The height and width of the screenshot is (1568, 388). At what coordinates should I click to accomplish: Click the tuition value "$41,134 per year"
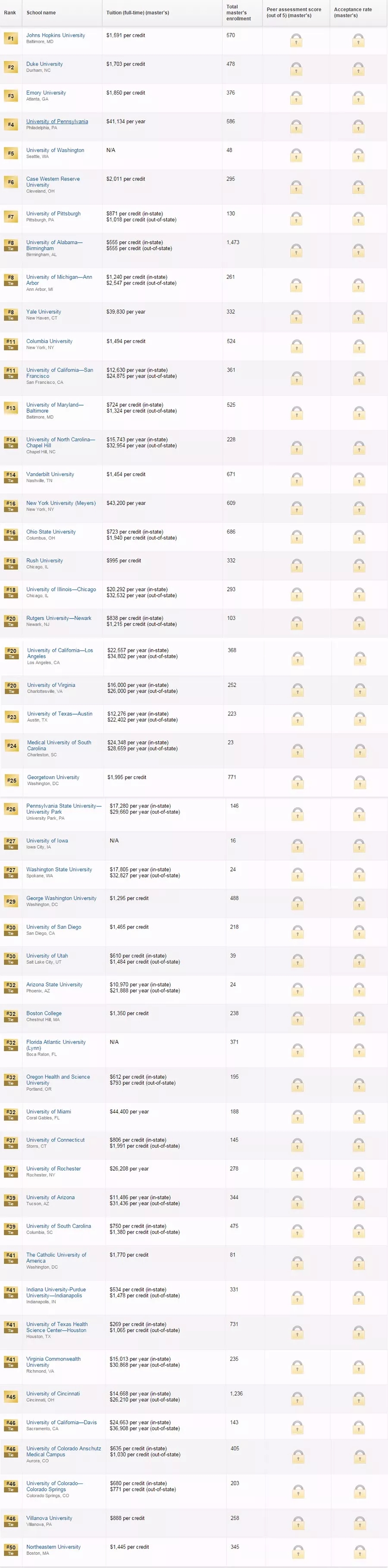click(x=125, y=121)
